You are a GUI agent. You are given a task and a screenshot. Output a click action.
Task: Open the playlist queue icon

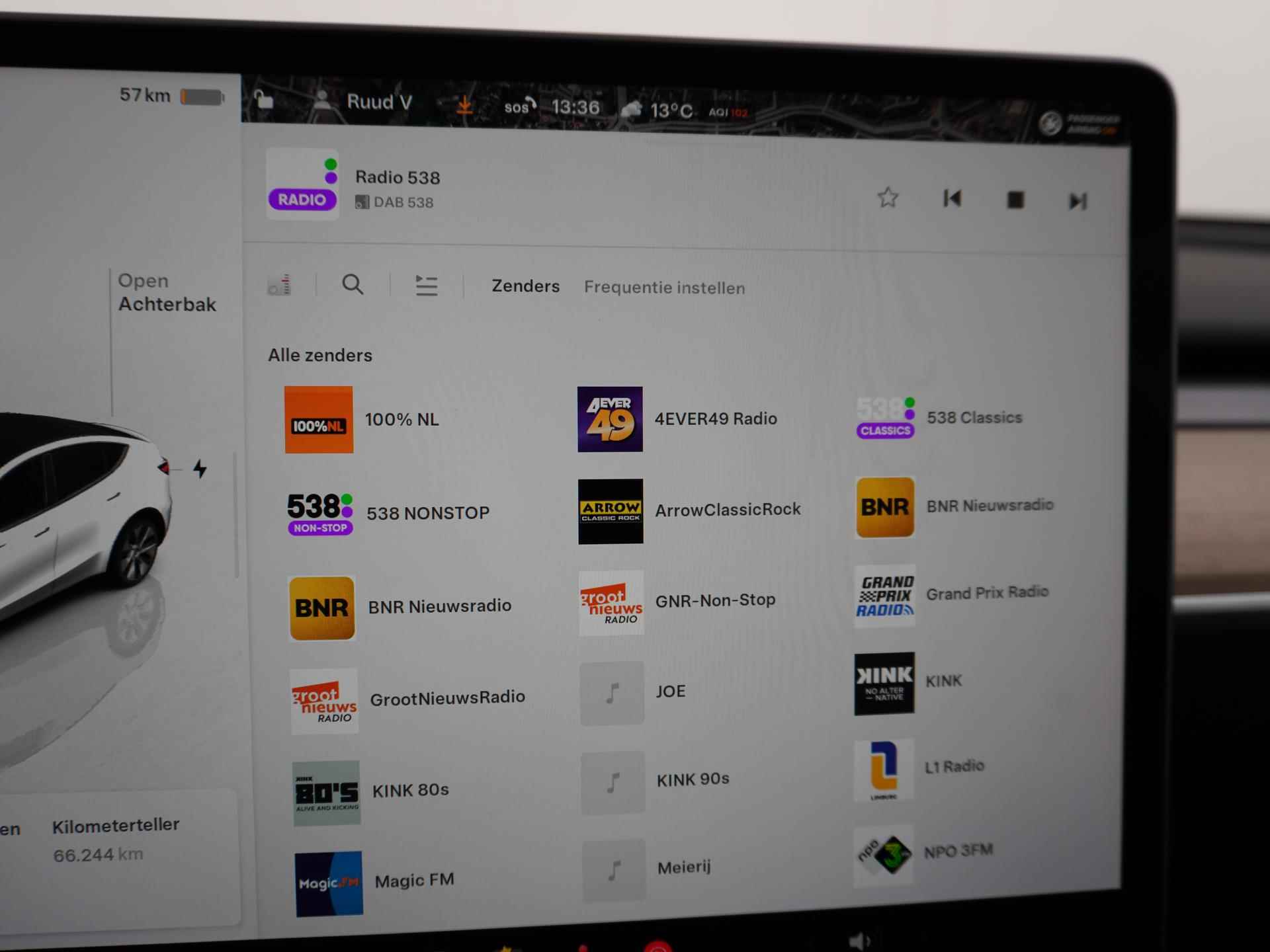click(x=426, y=286)
